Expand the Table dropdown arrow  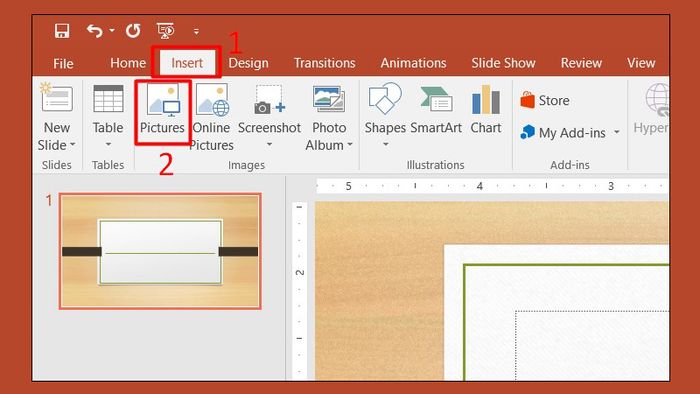point(108,144)
